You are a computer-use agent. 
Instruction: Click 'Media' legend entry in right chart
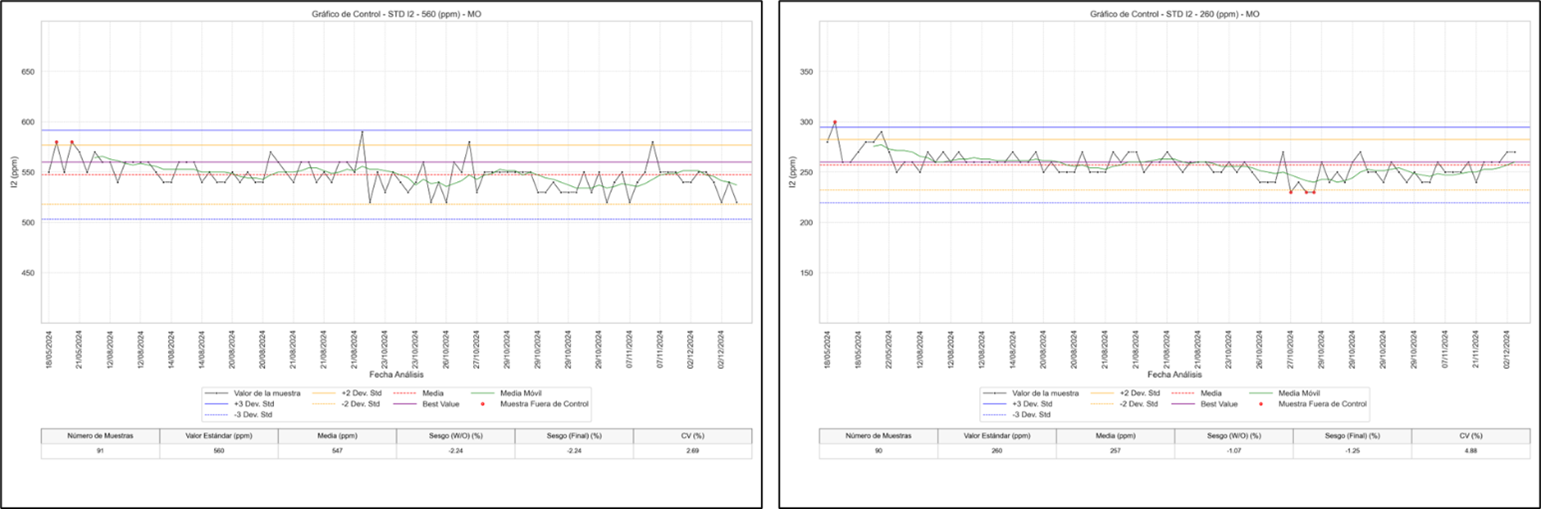tap(1213, 394)
